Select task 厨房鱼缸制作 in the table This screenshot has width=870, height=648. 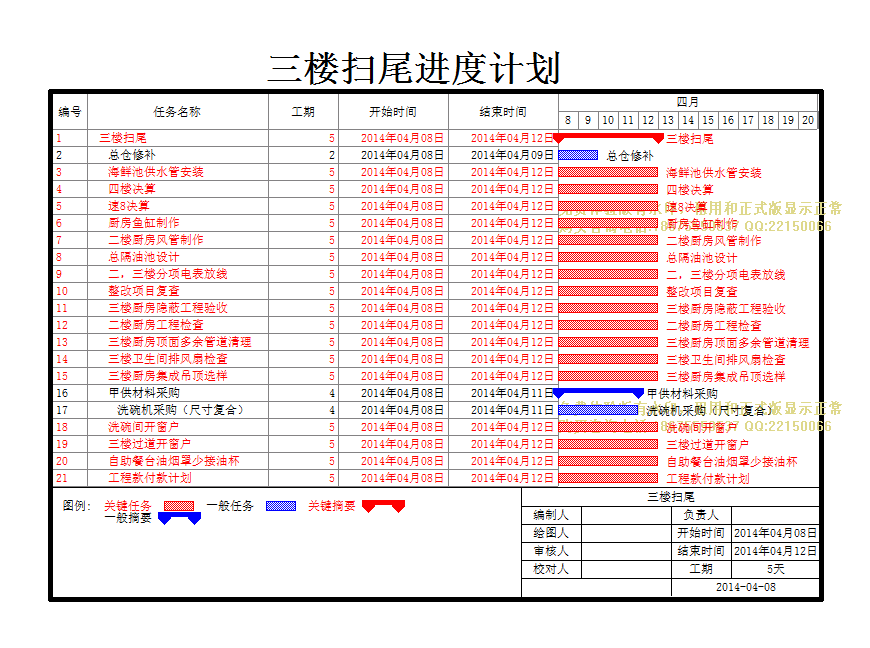pos(144,223)
